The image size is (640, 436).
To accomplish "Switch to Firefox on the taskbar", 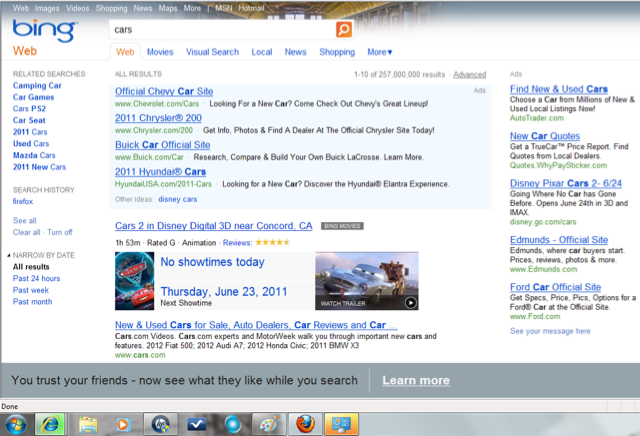I will [305, 425].
